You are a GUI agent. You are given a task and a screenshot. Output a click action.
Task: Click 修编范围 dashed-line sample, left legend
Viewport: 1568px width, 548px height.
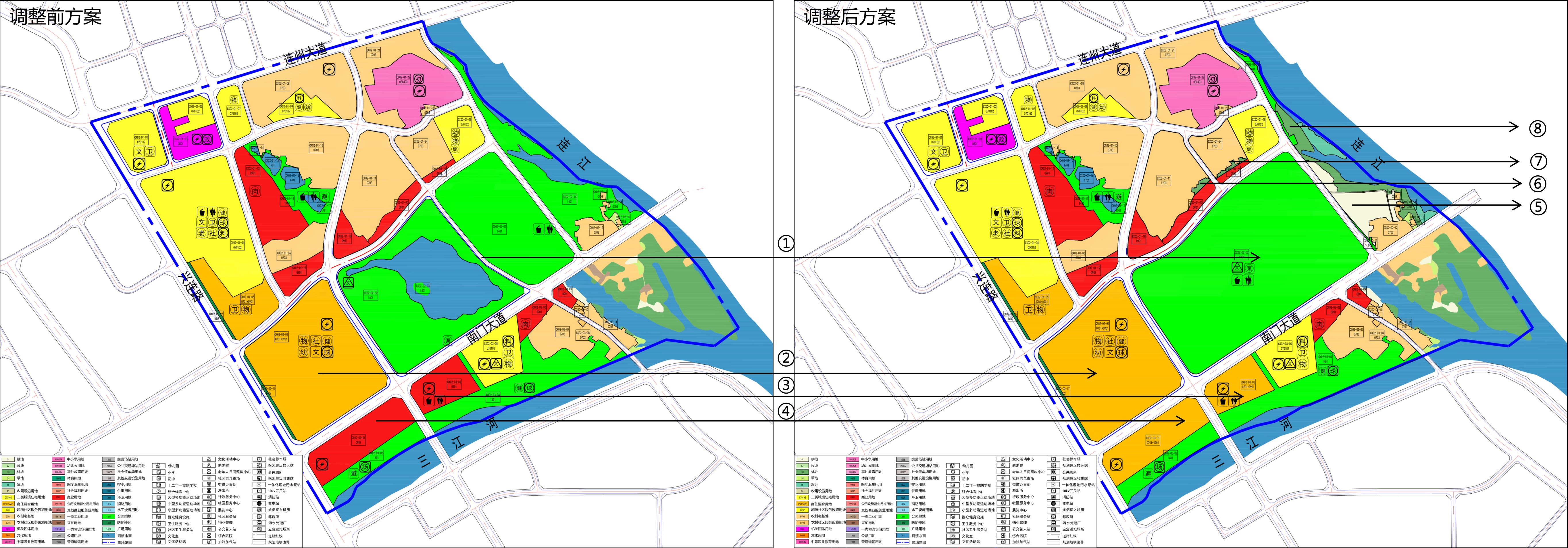[x=108, y=542]
